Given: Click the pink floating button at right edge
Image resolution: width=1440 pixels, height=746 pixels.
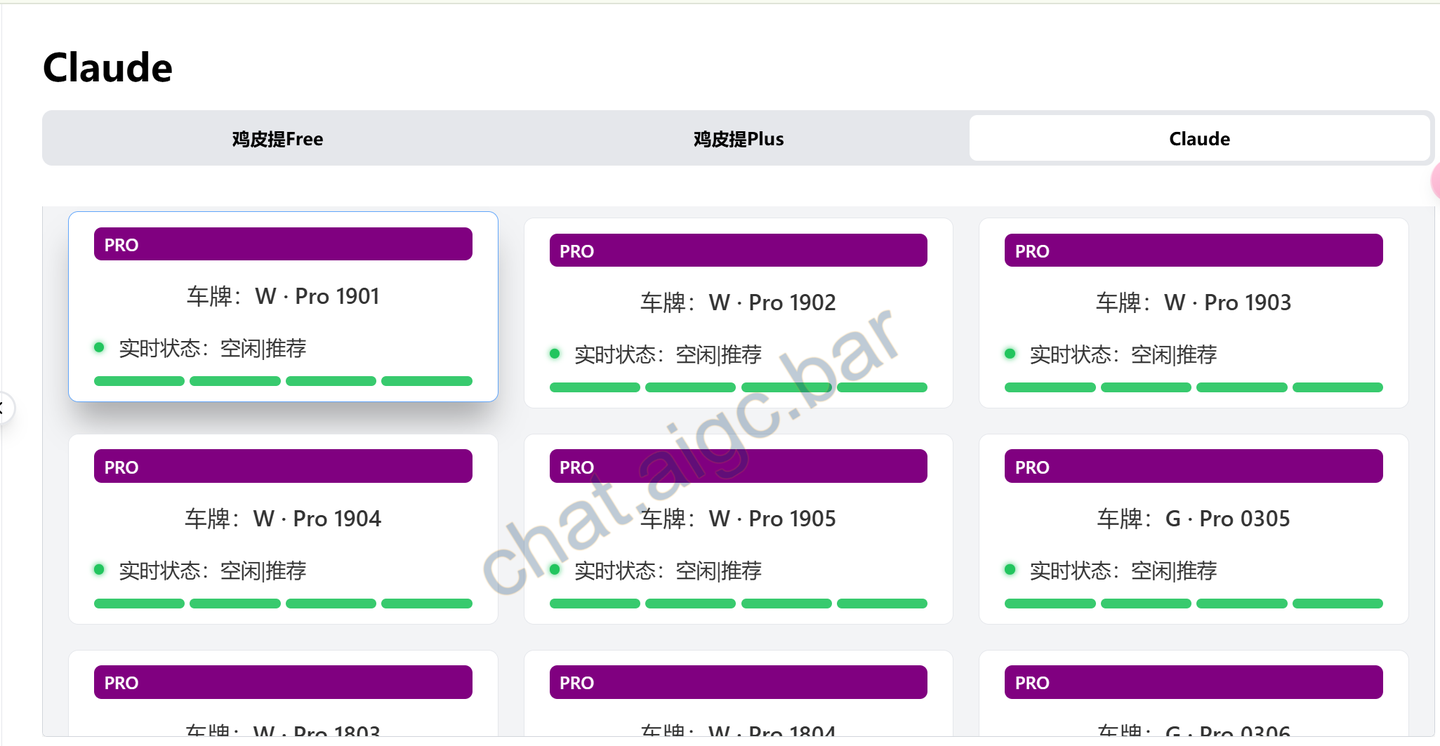Looking at the screenshot, I should [x=1435, y=181].
